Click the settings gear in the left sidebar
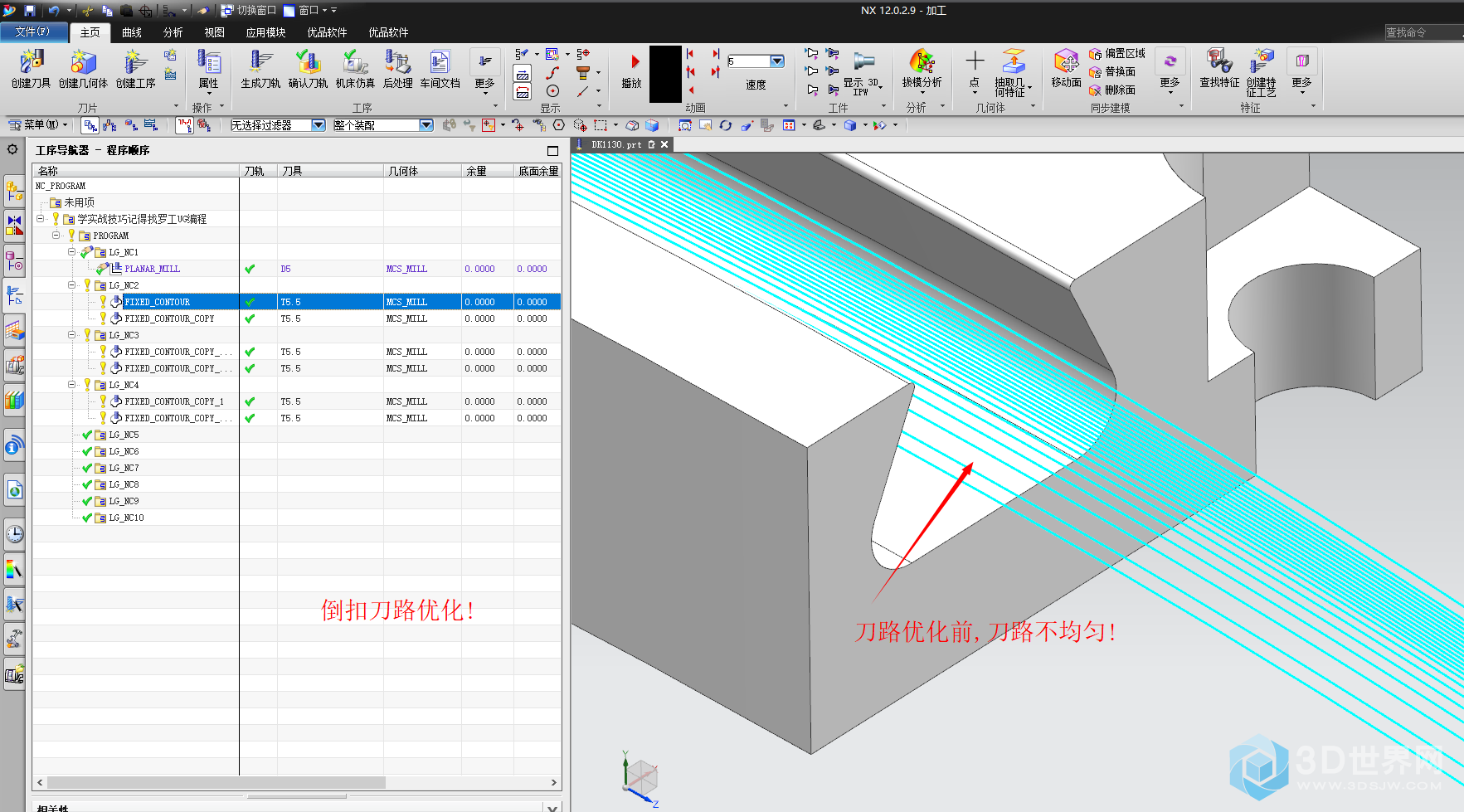The image size is (1464, 812). pyautogui.click(x=12, y=149)
